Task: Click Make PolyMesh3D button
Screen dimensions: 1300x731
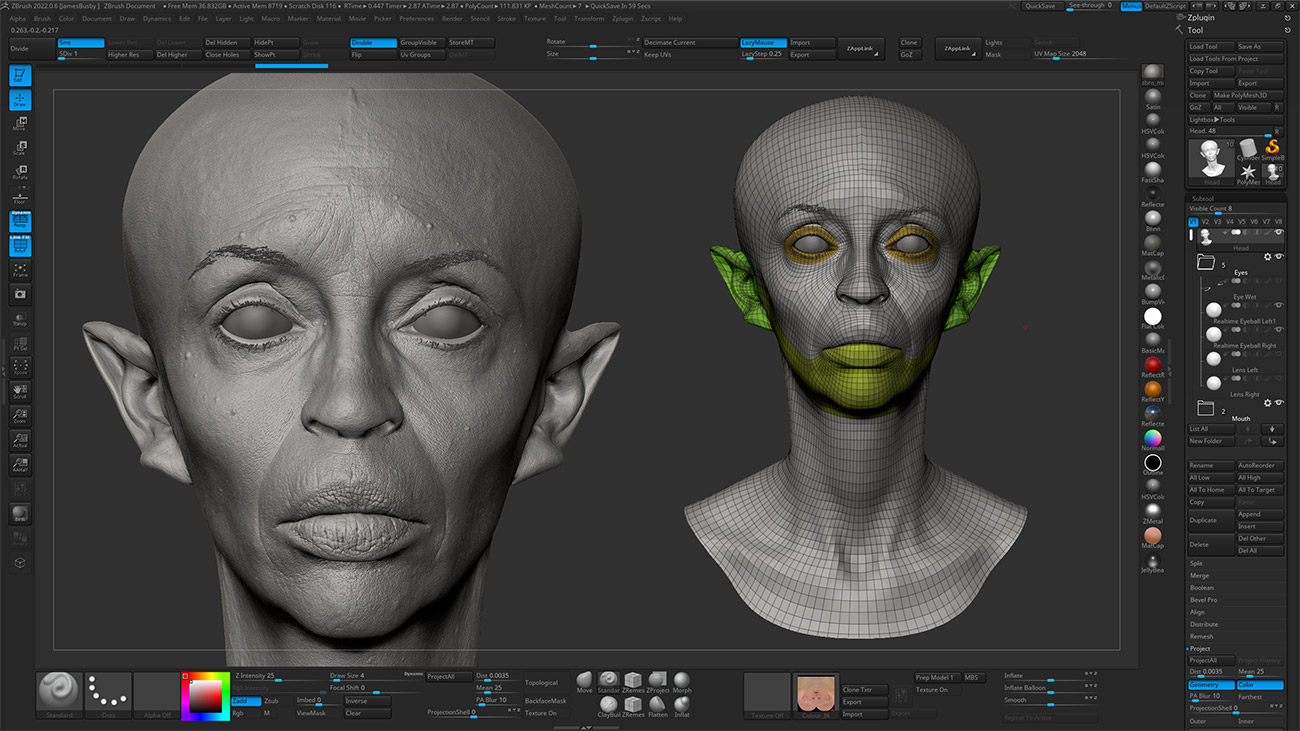Action: tap(1248, 95)
